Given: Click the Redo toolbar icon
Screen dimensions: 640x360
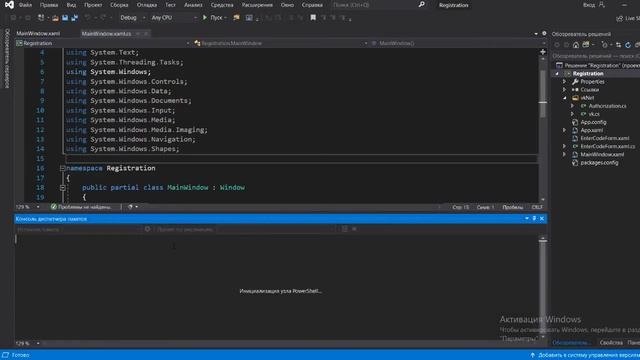Looking at the screenshot, I should pos(103,18).
